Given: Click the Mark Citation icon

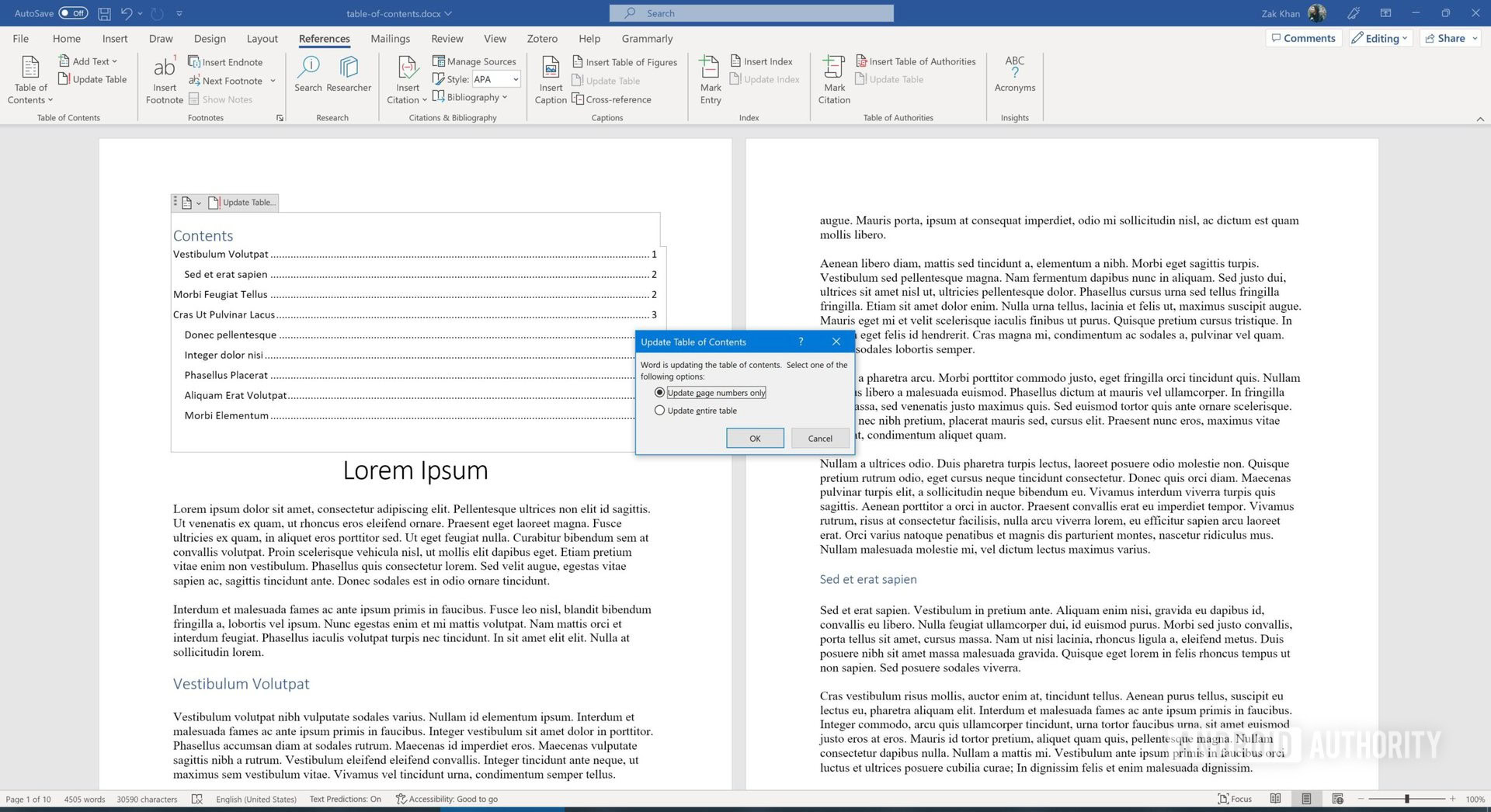Looking at the screenshot, I should pos(834,70).
